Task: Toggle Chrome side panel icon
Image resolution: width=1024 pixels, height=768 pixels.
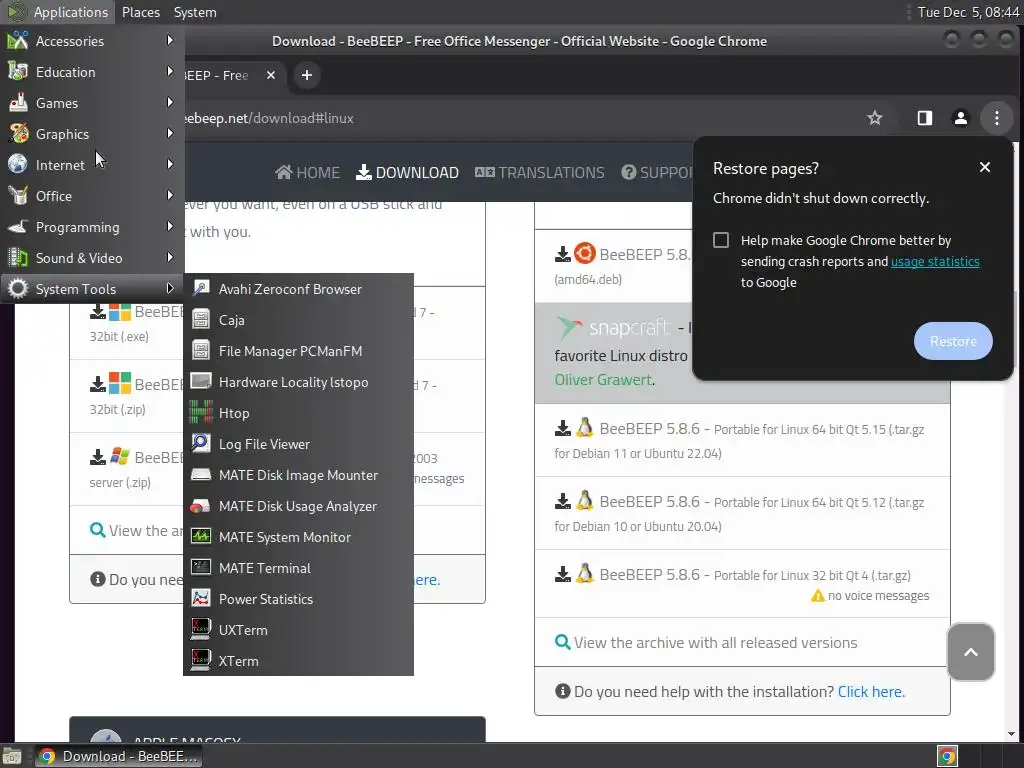Action: click(x=924, y=118)
